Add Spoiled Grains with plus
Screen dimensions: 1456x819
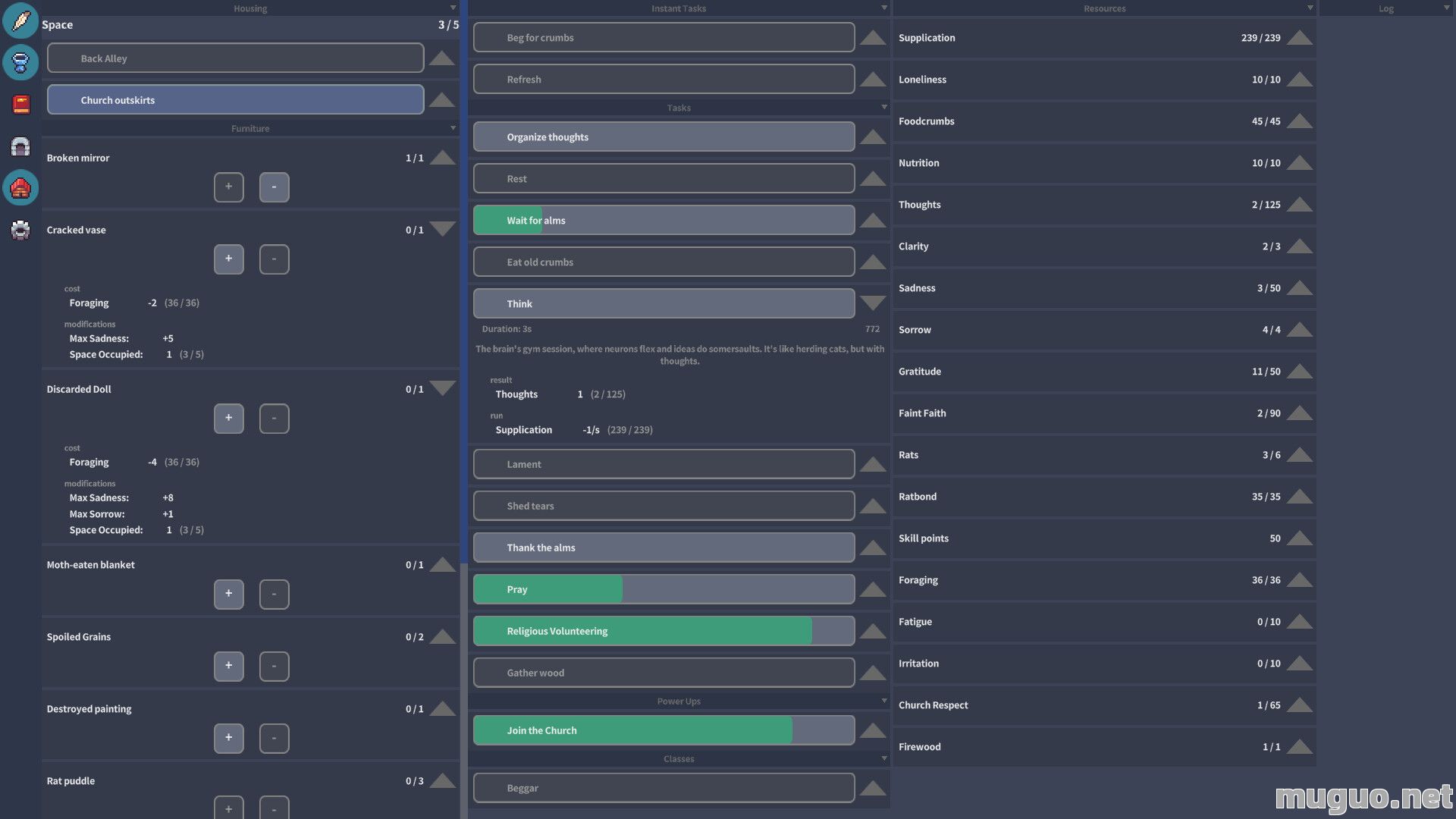click(228, 666)
